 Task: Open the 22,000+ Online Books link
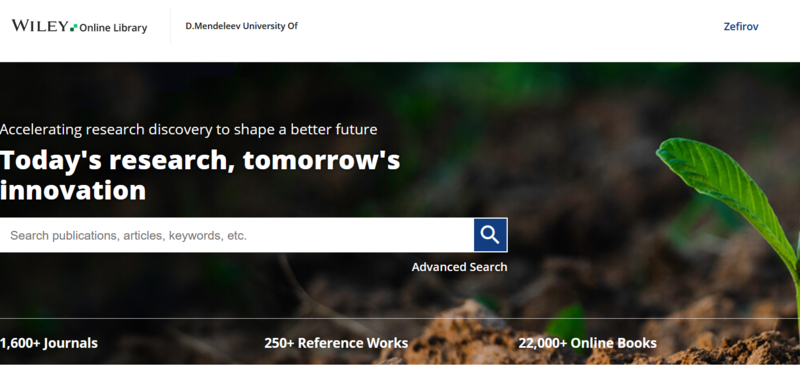click(587, 343)
